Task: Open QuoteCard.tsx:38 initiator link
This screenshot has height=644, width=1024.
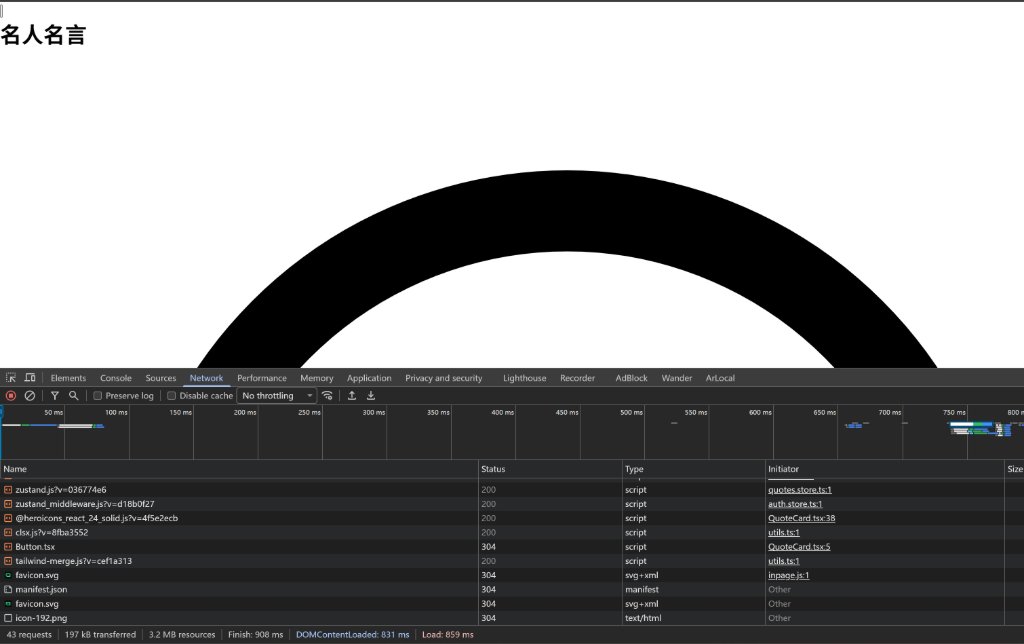Action: 801,518
